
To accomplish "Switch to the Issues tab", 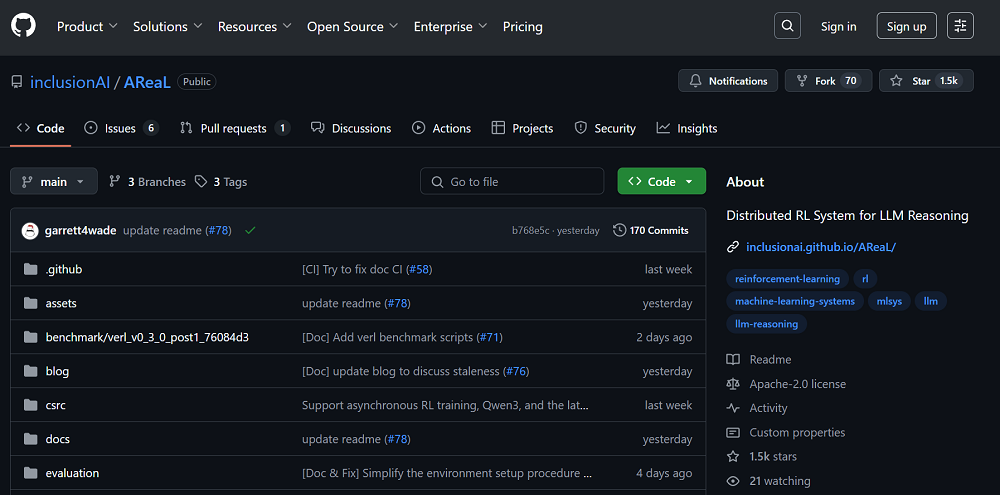I will pos(121,128).
